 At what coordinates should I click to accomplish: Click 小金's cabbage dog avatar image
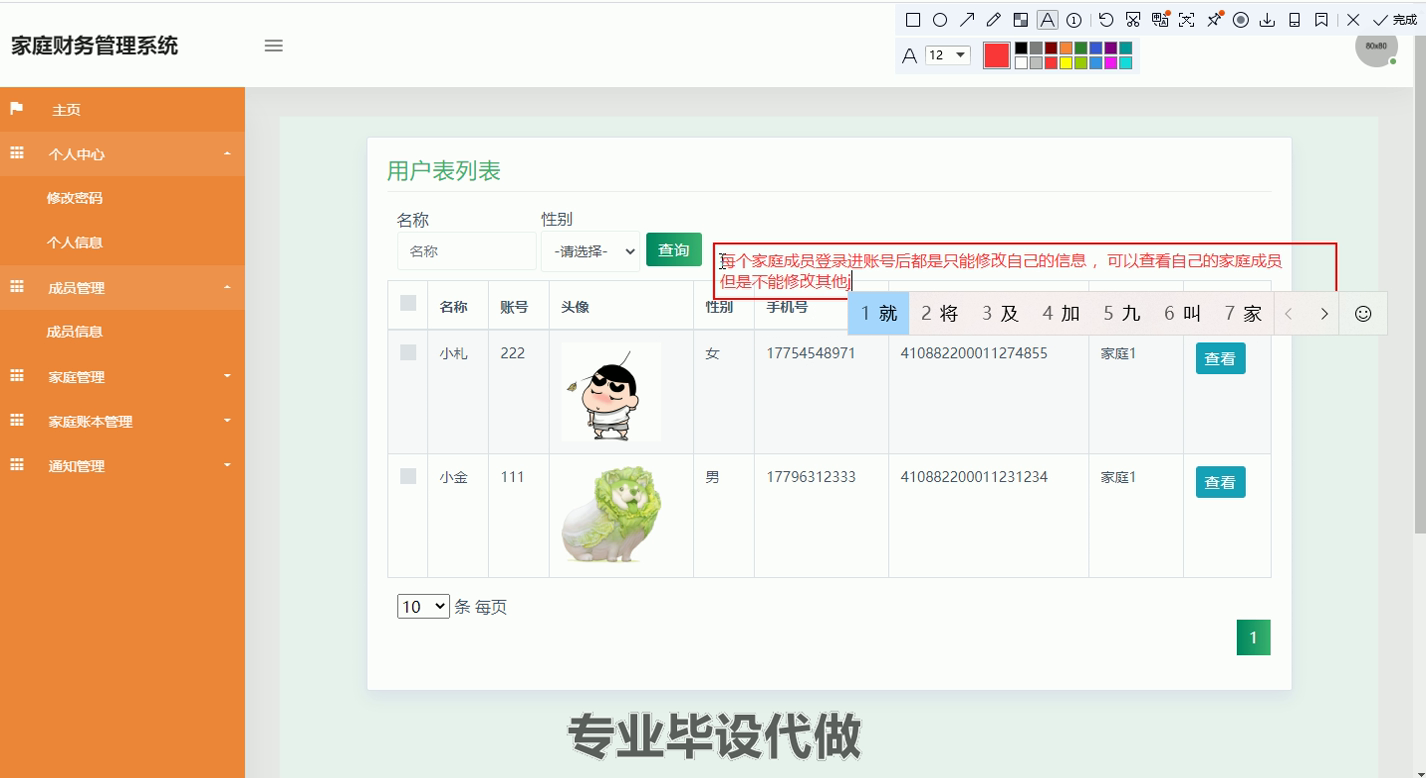pyautogui.click(x=611, y=515)
